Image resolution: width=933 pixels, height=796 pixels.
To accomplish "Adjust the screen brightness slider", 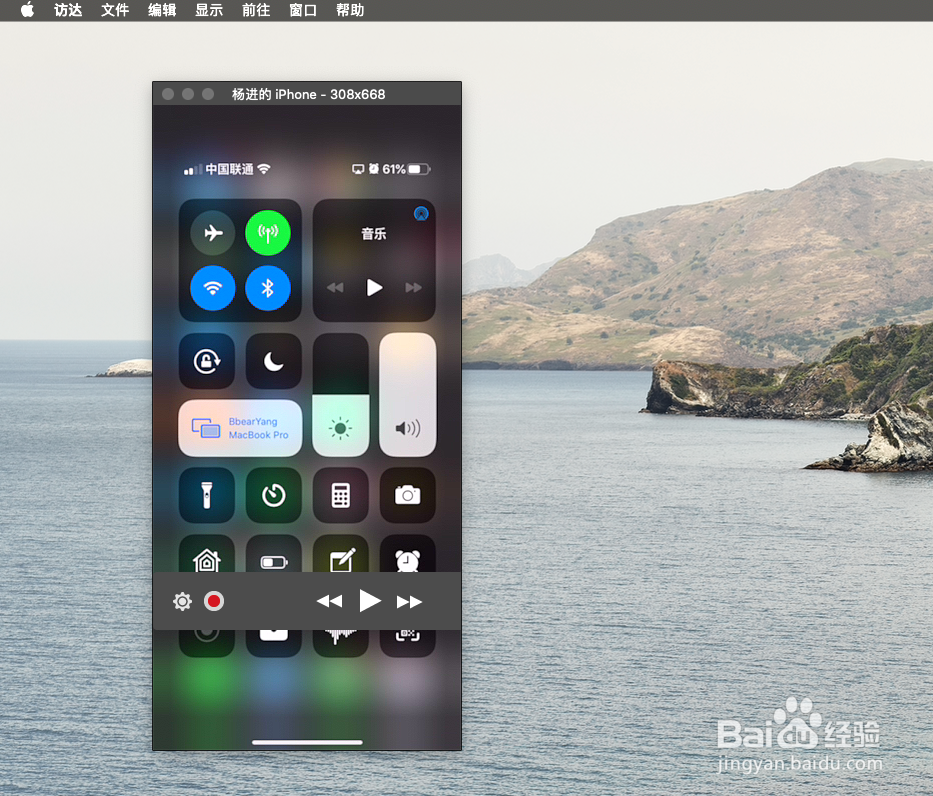I will point(341,395).
